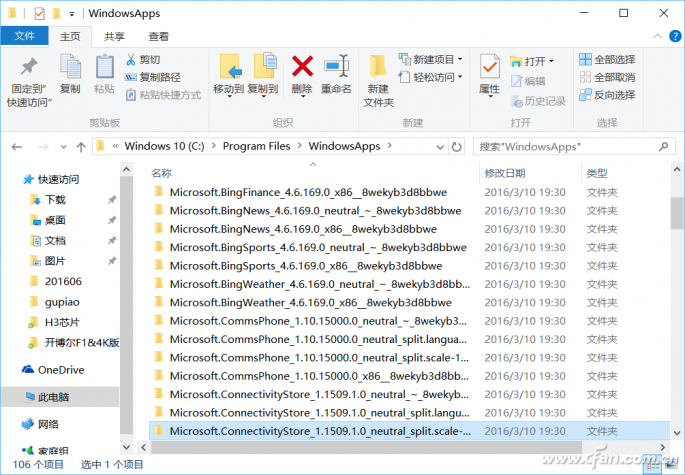685x475 pixels.
Task: Click History (历史记录)
Action: pos(538,101)
